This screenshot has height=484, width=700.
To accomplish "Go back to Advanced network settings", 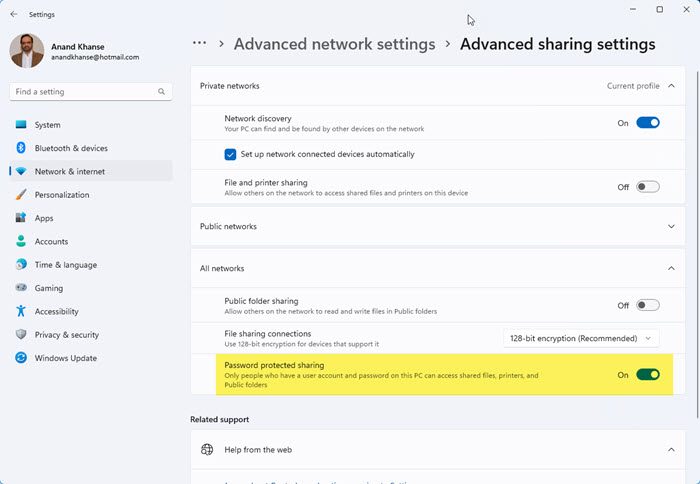I will coord(334,44).
